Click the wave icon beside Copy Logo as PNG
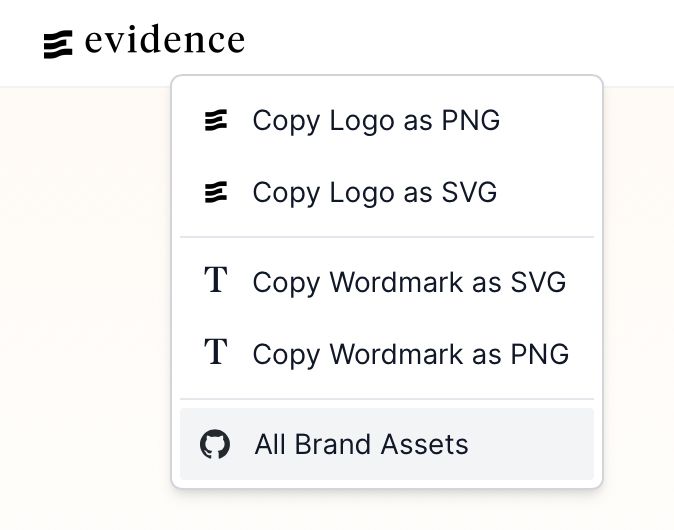This screenshot has height=530, width=674. coord(215,120)
